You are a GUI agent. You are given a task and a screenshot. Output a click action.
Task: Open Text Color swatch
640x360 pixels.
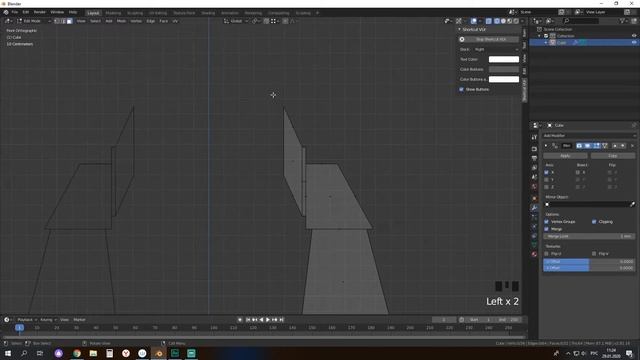[504, 59]
